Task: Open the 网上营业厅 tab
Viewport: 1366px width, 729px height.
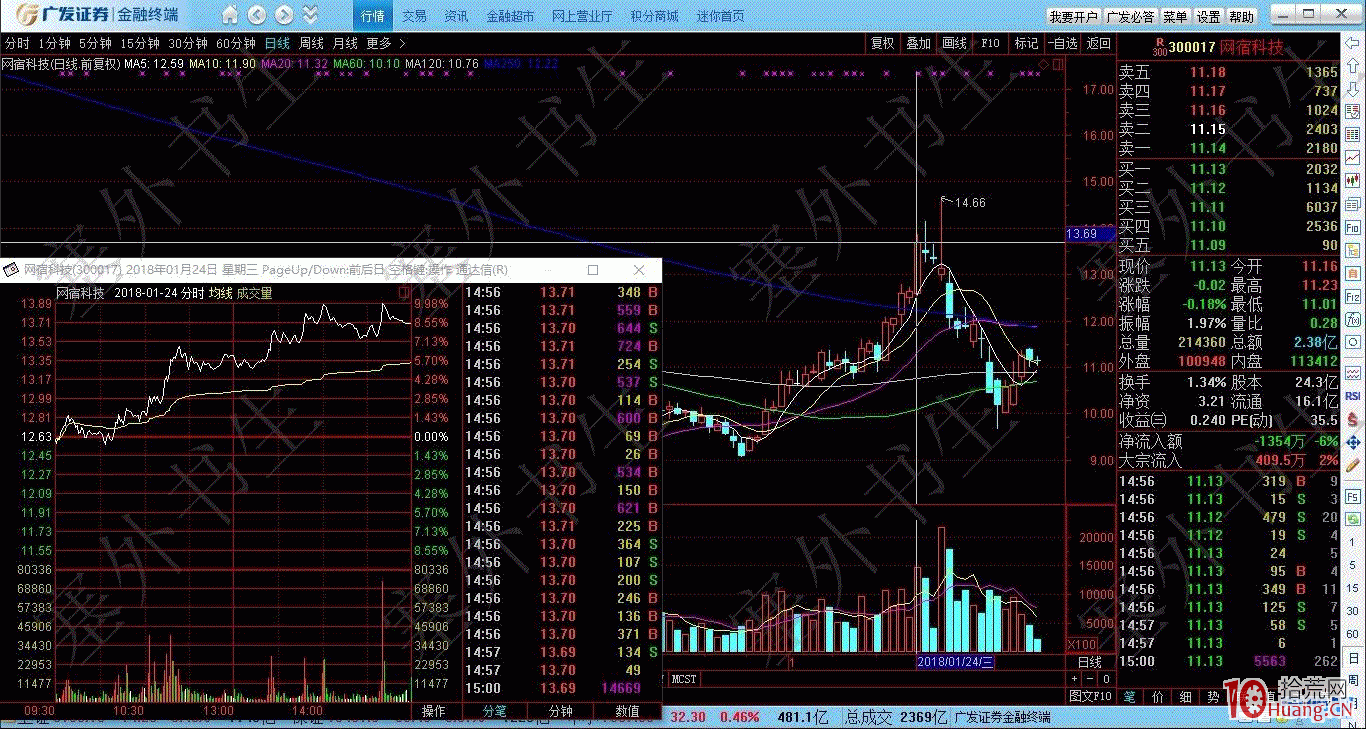Action: (x=582, y=16)
